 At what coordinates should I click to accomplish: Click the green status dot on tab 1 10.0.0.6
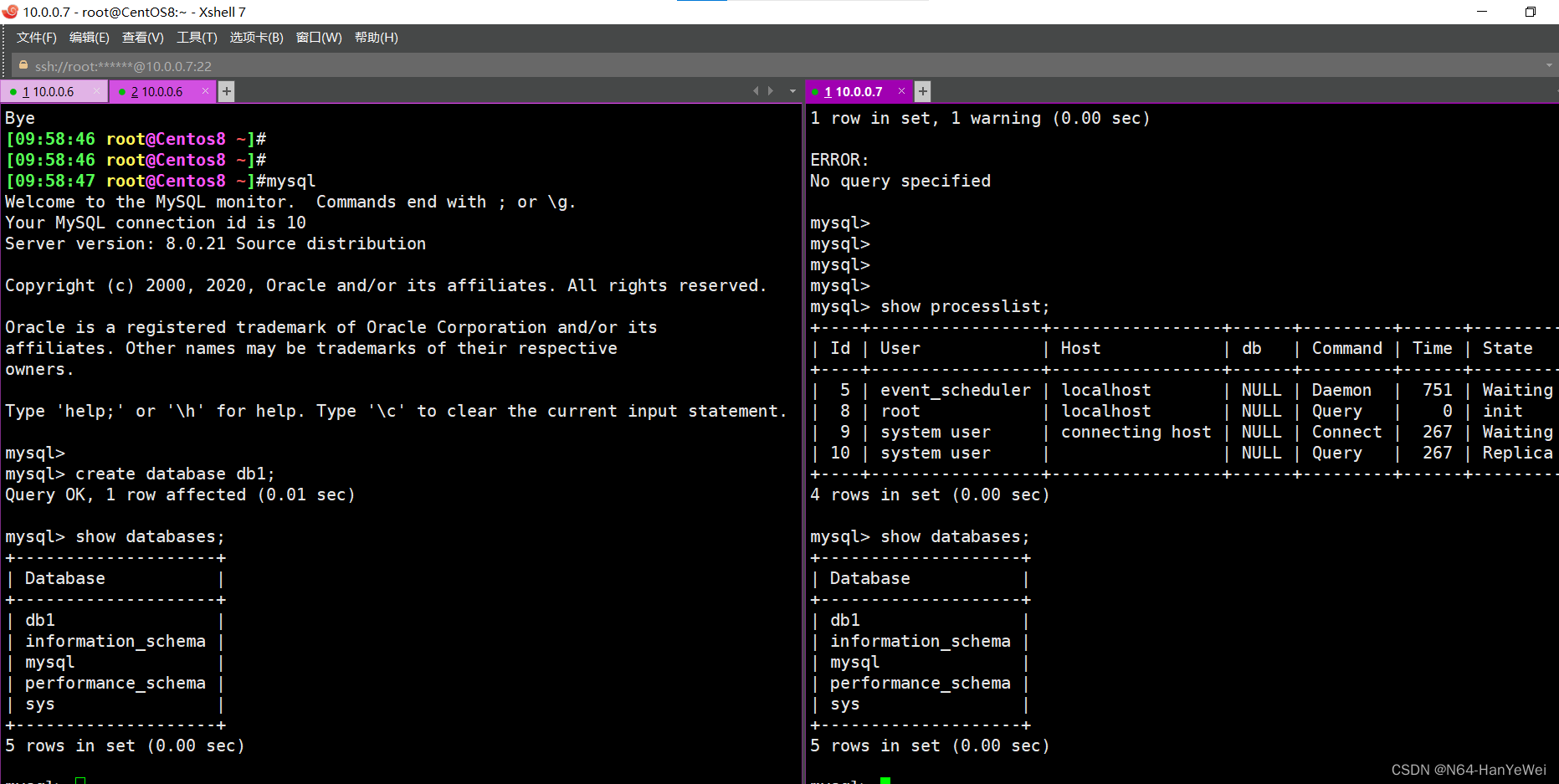[x=13, y=91]
